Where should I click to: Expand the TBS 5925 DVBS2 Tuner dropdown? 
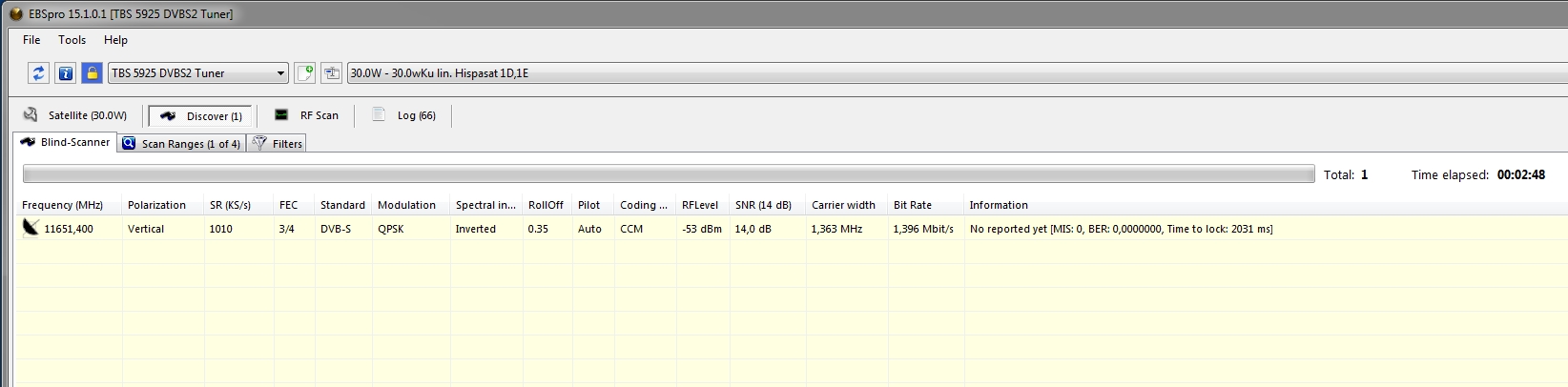coord(280,73)
